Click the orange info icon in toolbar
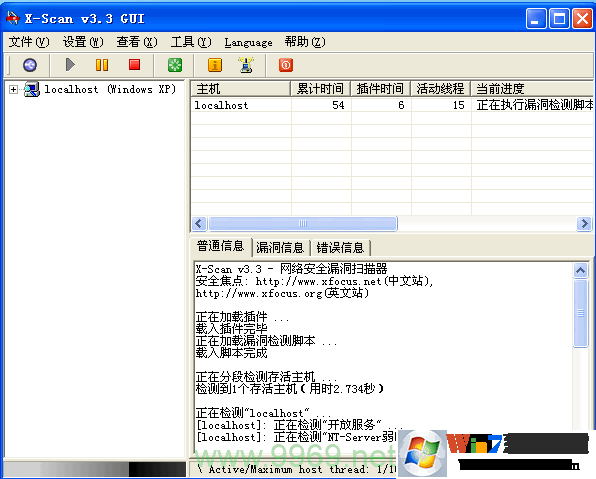 point(215,65)
